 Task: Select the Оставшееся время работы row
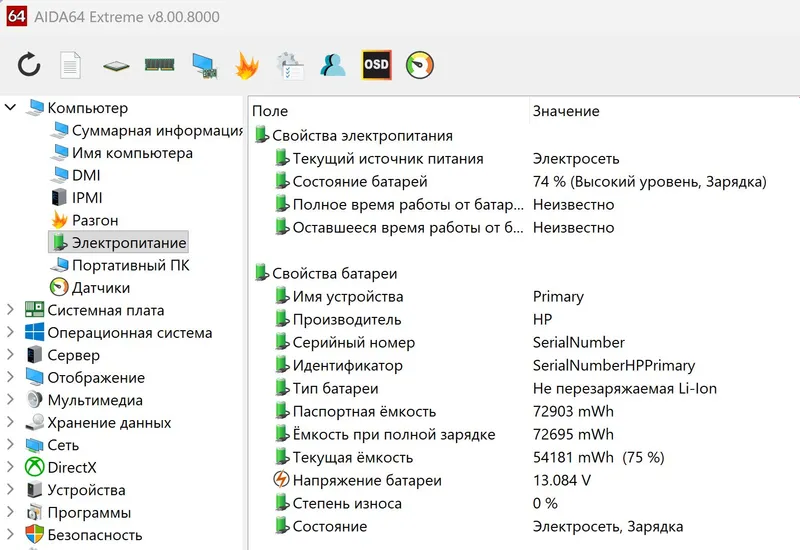[524, 228]
